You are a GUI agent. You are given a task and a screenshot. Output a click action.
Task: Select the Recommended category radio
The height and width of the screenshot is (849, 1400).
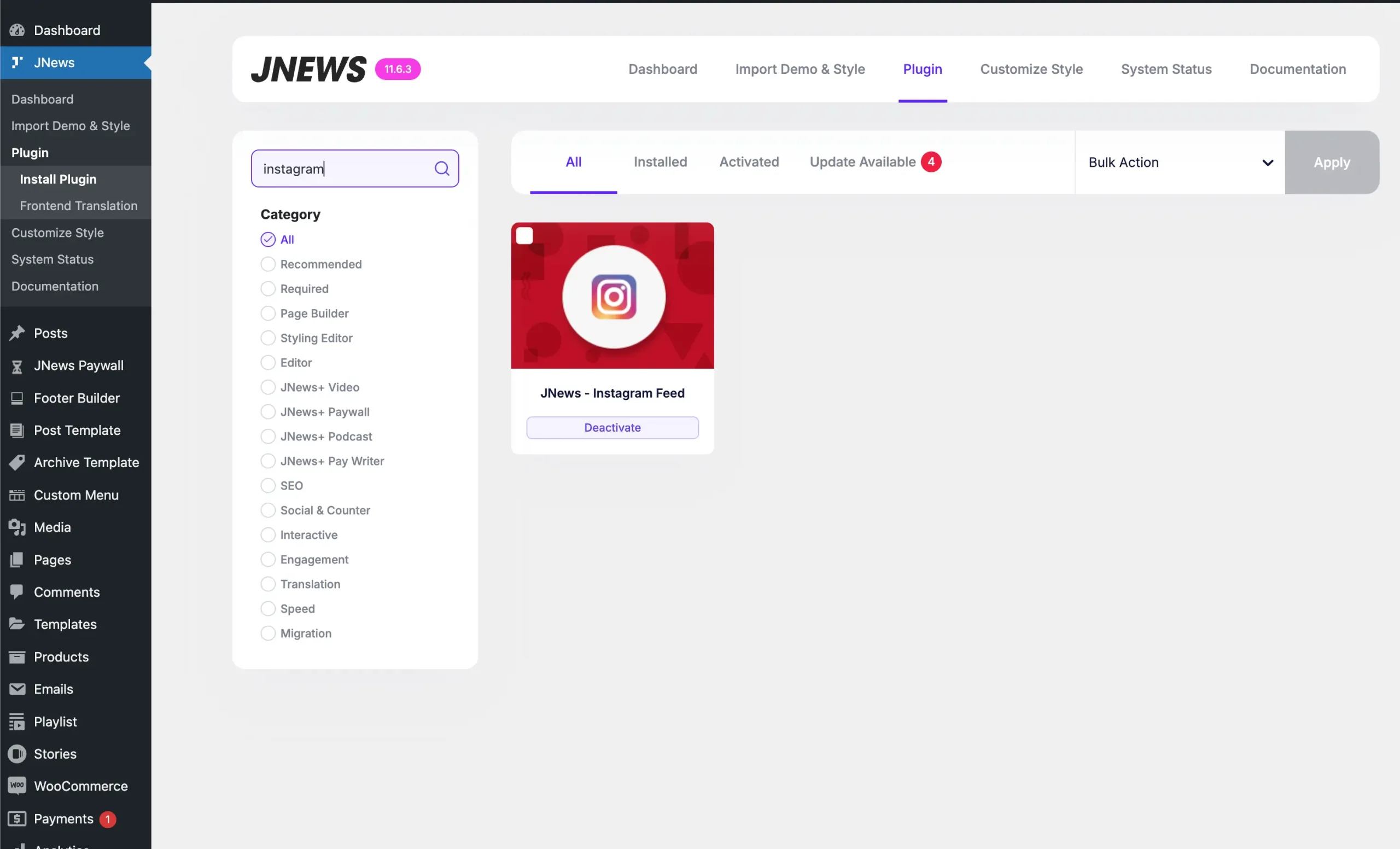click(x=267, y=264)
